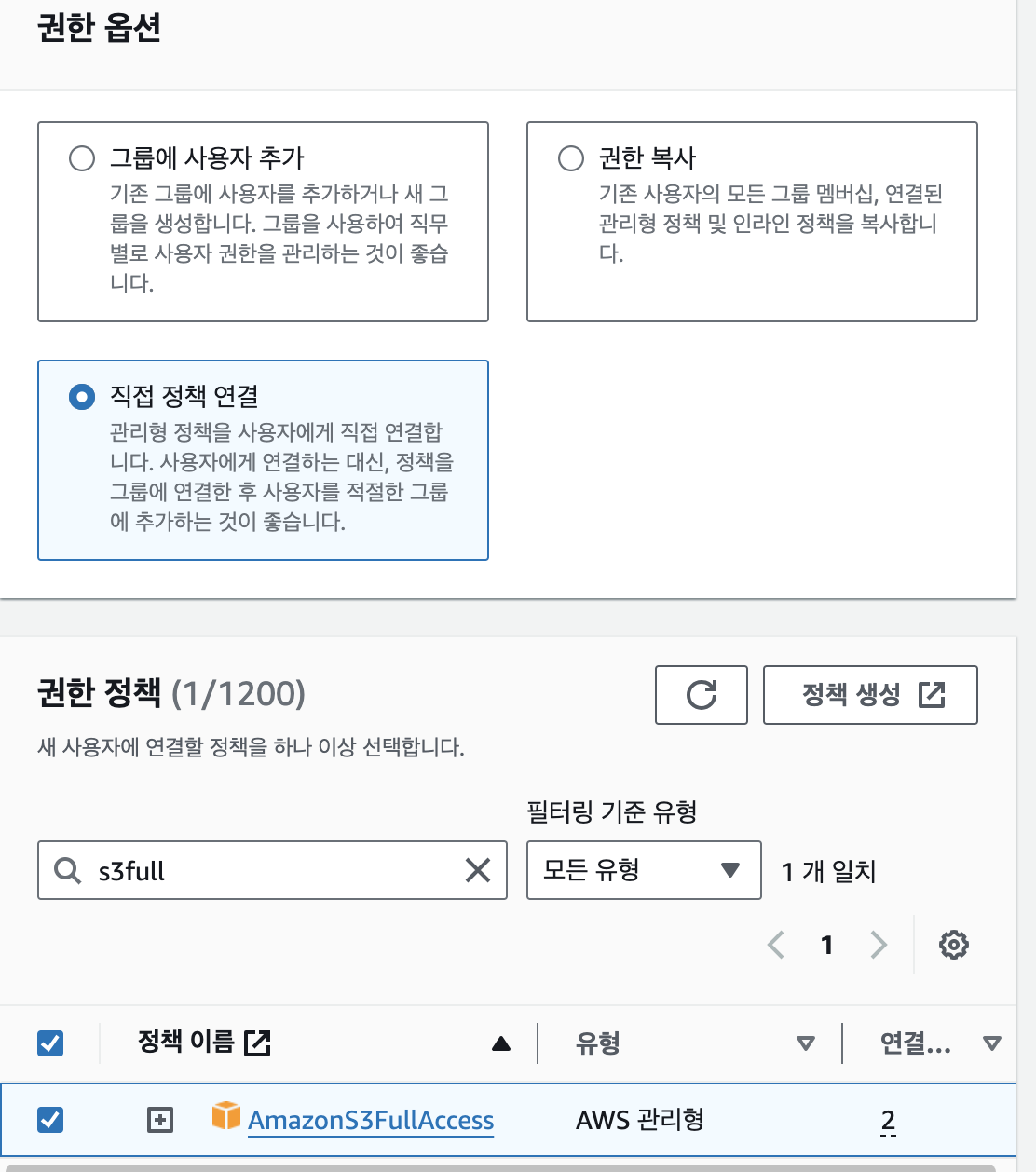Click the search magnifier icon

coord(67,870)
